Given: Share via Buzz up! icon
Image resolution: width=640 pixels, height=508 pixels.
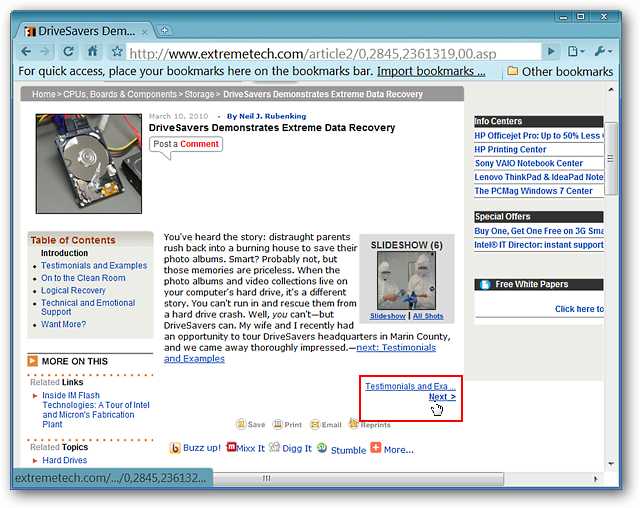Looking at the screenshot, I should (x=175, y=448).
